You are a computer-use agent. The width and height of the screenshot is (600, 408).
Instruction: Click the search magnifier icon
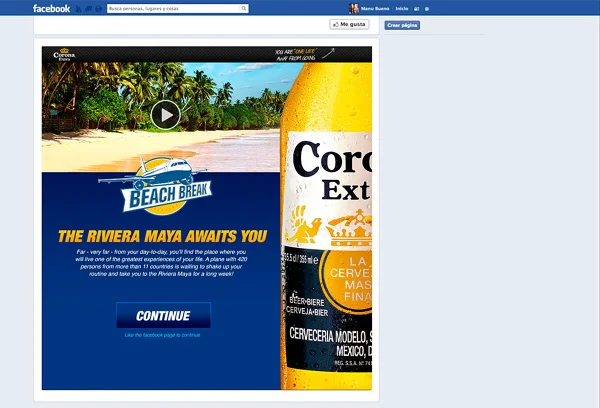244,8
